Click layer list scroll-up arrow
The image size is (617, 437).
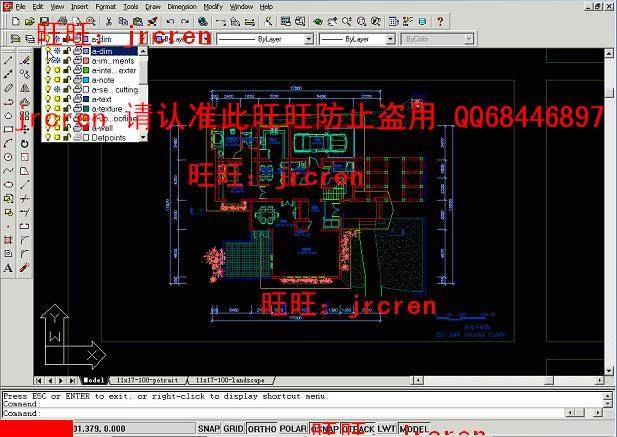coord(143,51)
